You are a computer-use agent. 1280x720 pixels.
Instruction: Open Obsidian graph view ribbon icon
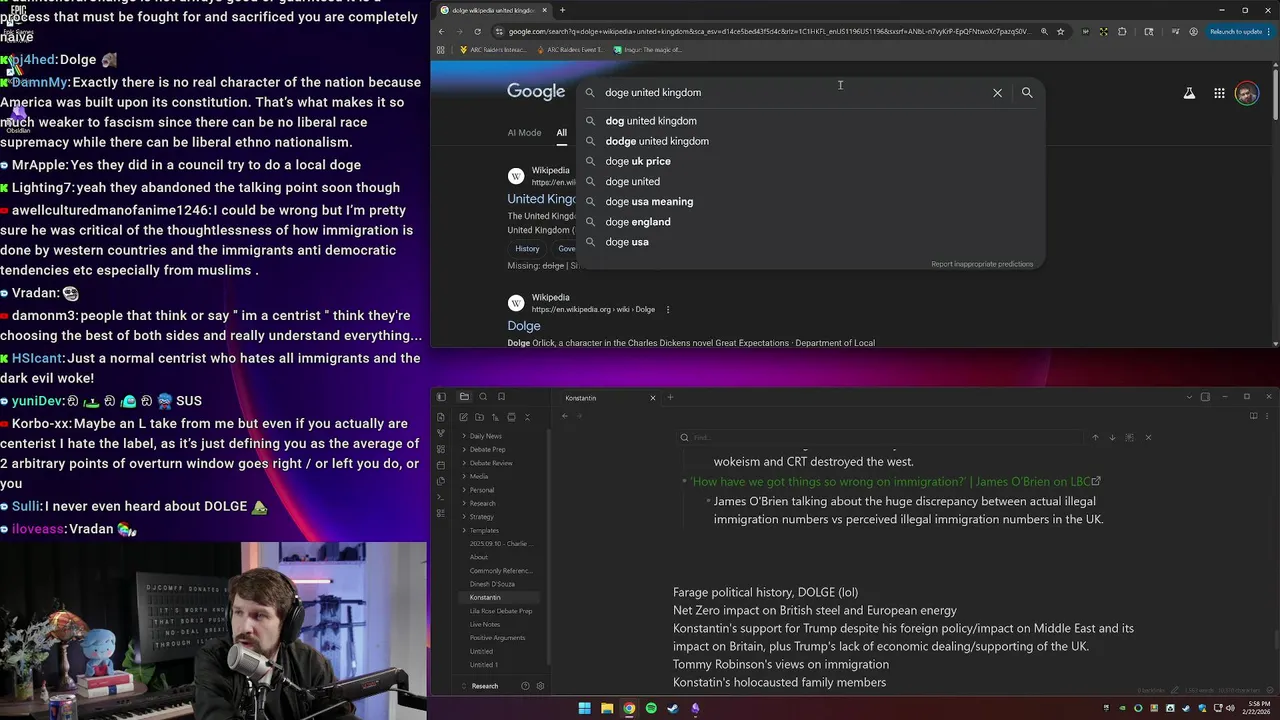tap(441, 433)
